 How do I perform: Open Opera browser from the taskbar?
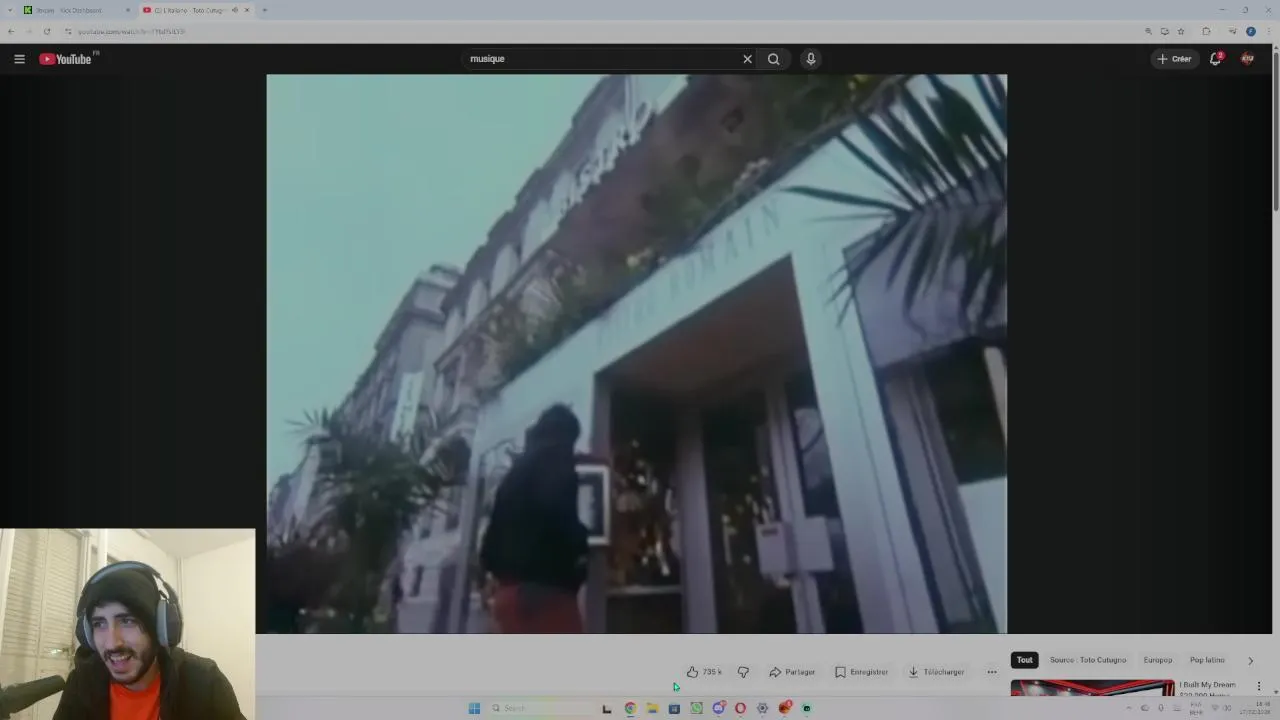[x=740, y=708]
